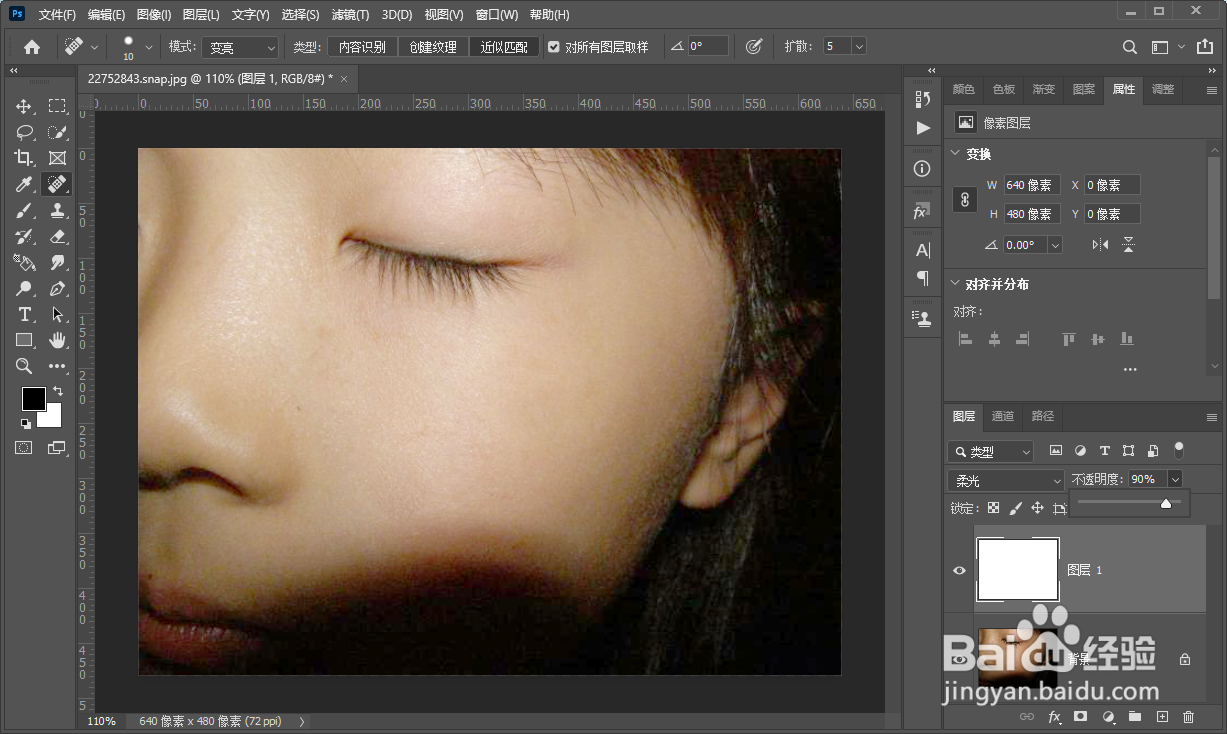Open the 模式 dropdown showing 变亮
This screenshot has height=734, width=1227.
point(241,47)
